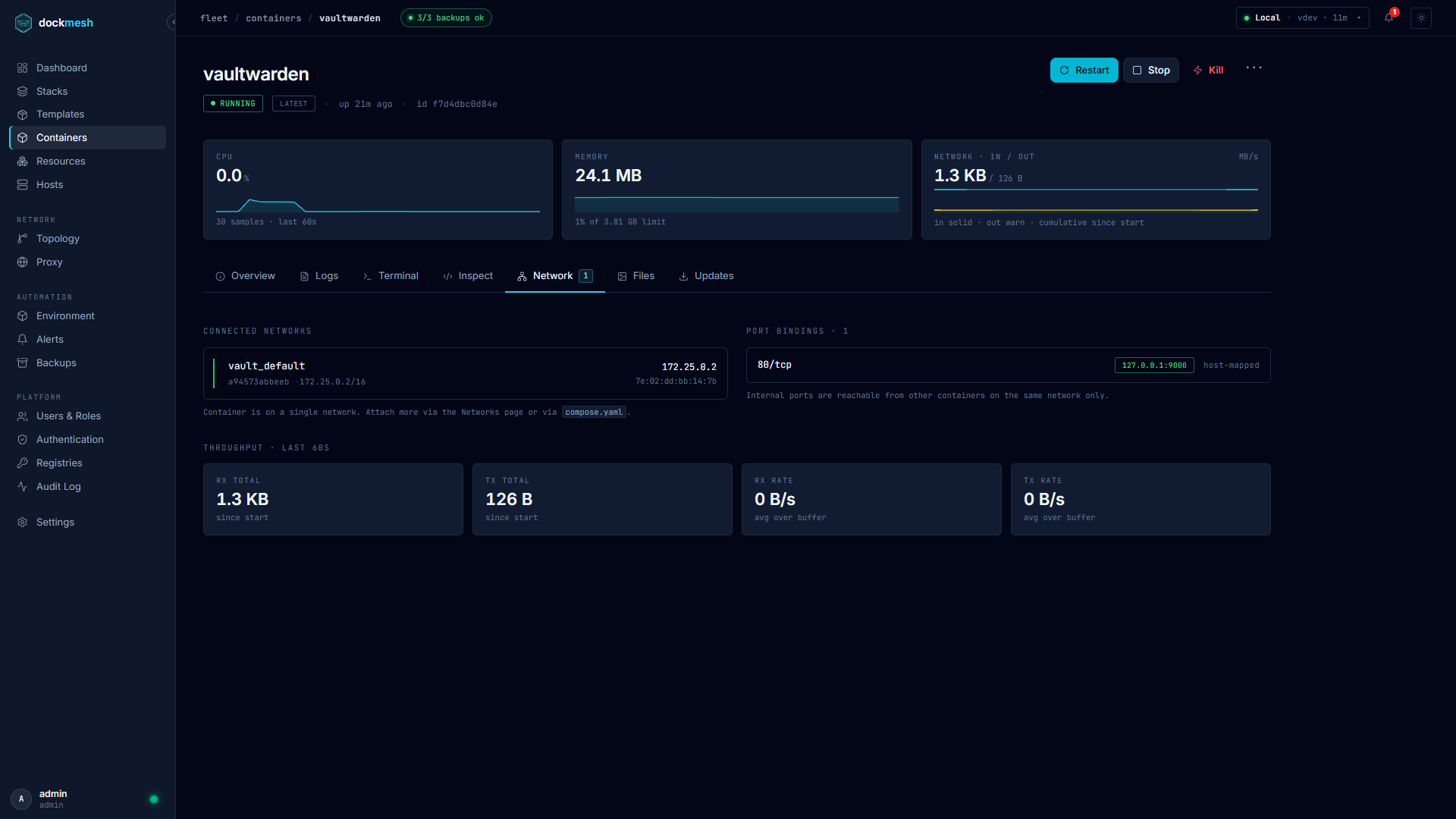
Task: Open the network Topology page
Action: 87,238
